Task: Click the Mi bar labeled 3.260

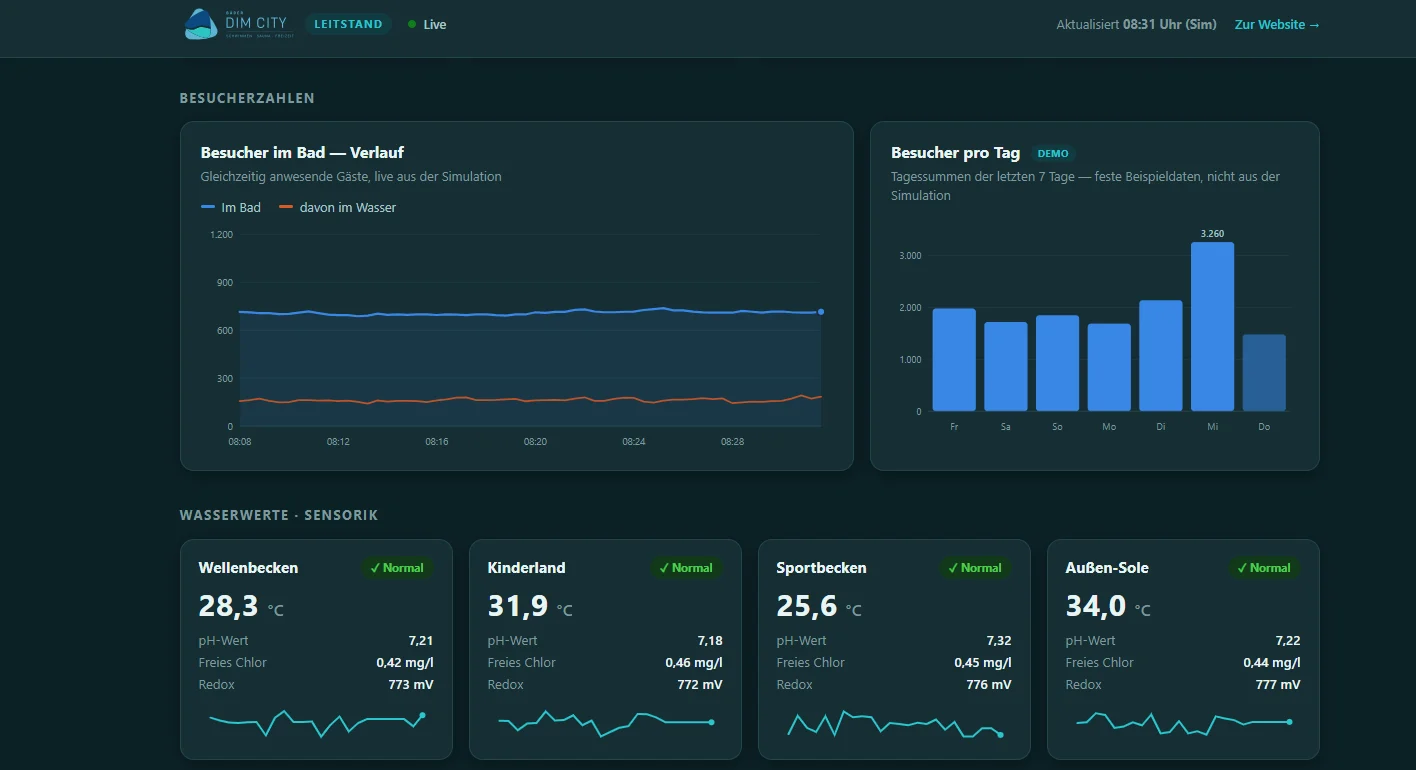Action: 1212,326
